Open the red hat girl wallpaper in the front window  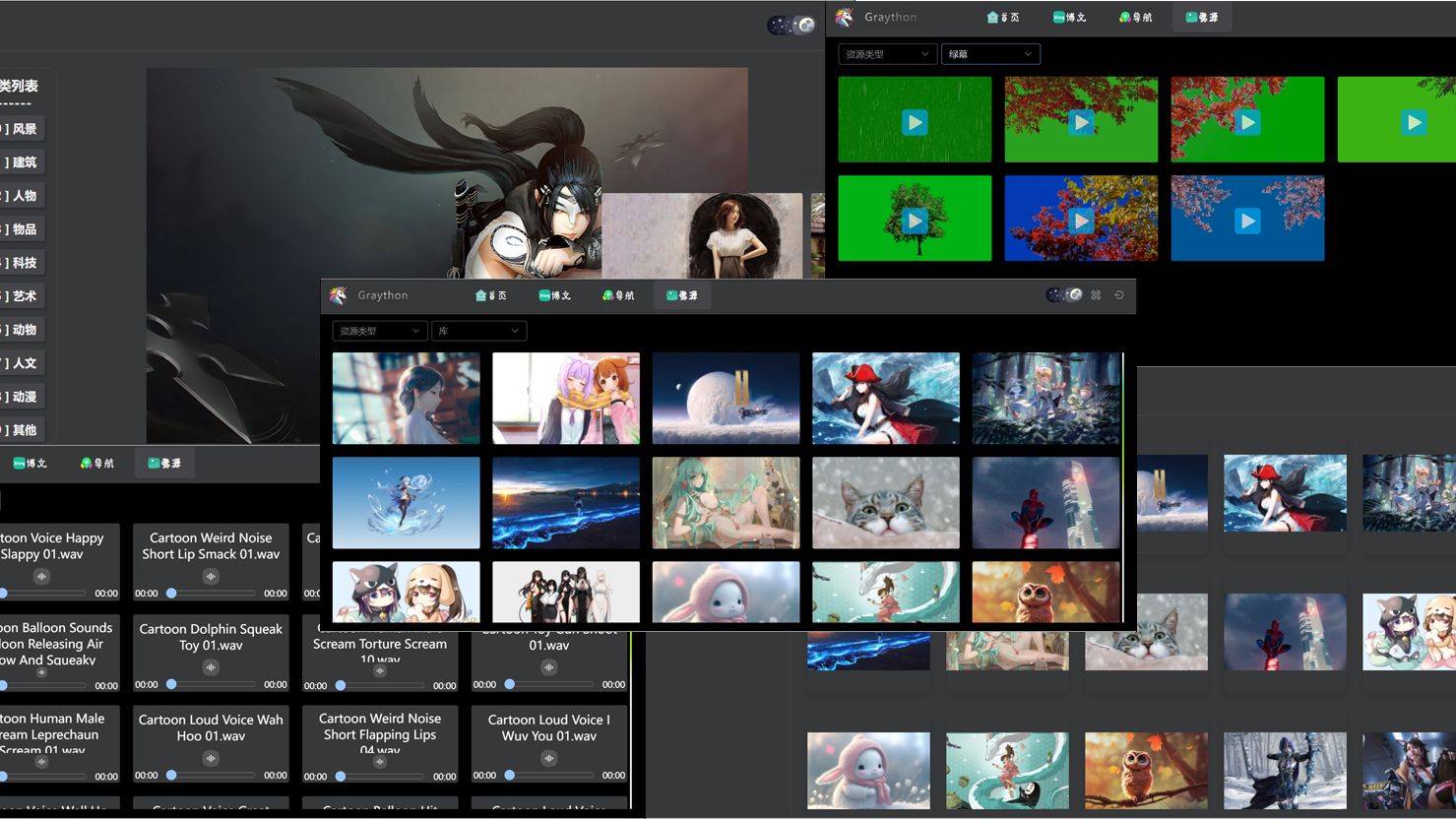(886, 398)
